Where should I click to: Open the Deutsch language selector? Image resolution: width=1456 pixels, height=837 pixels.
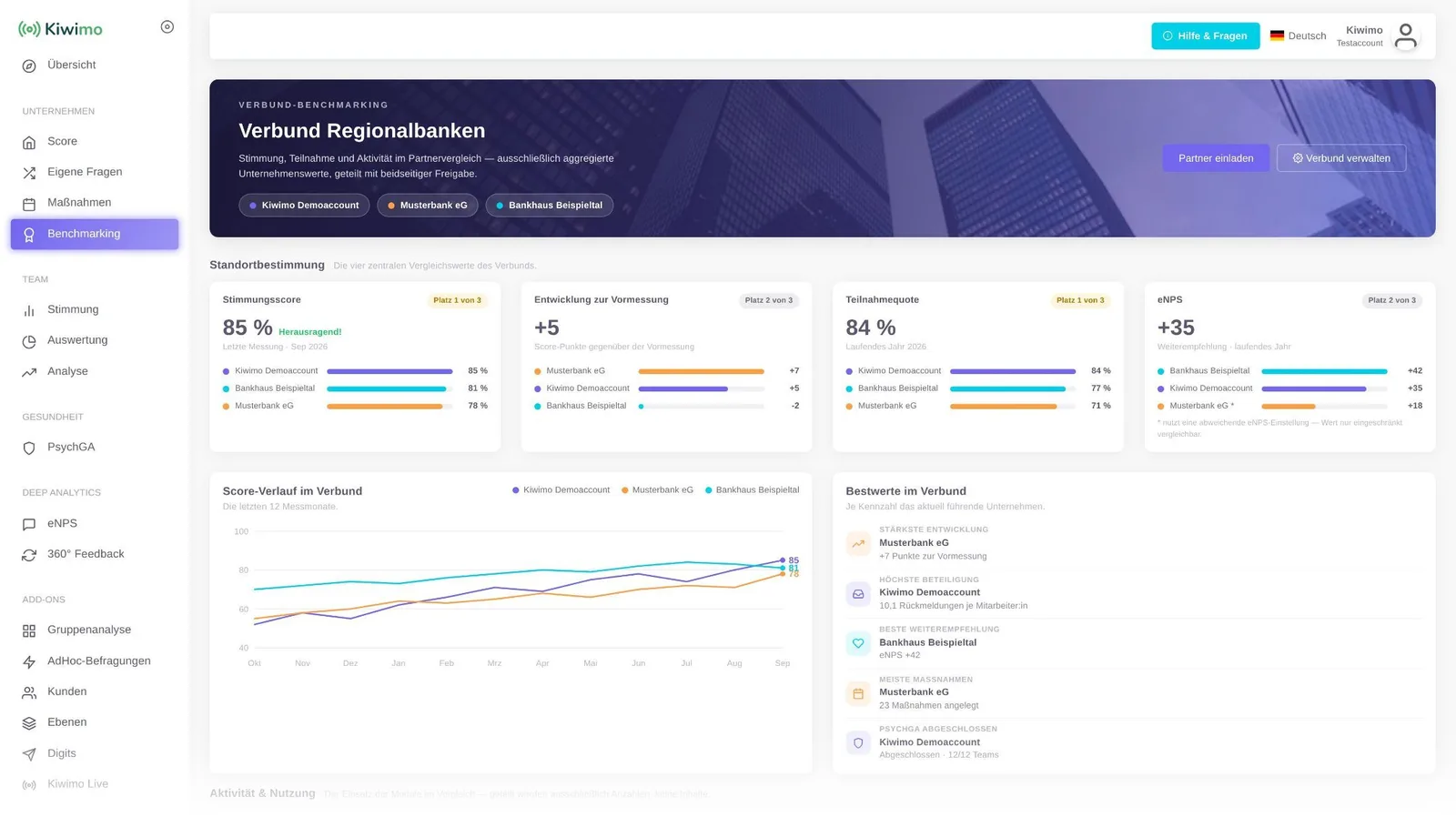coord(1299,36)
